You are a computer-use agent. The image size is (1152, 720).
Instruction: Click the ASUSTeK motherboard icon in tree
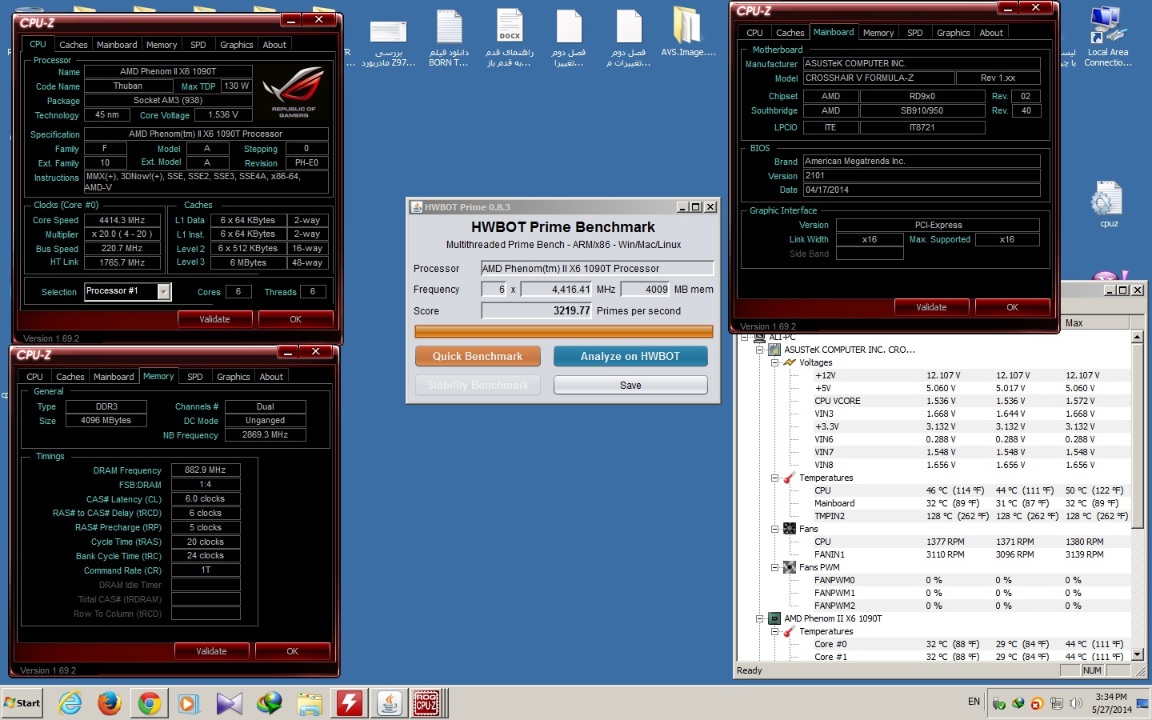click(x=774, y=350)
